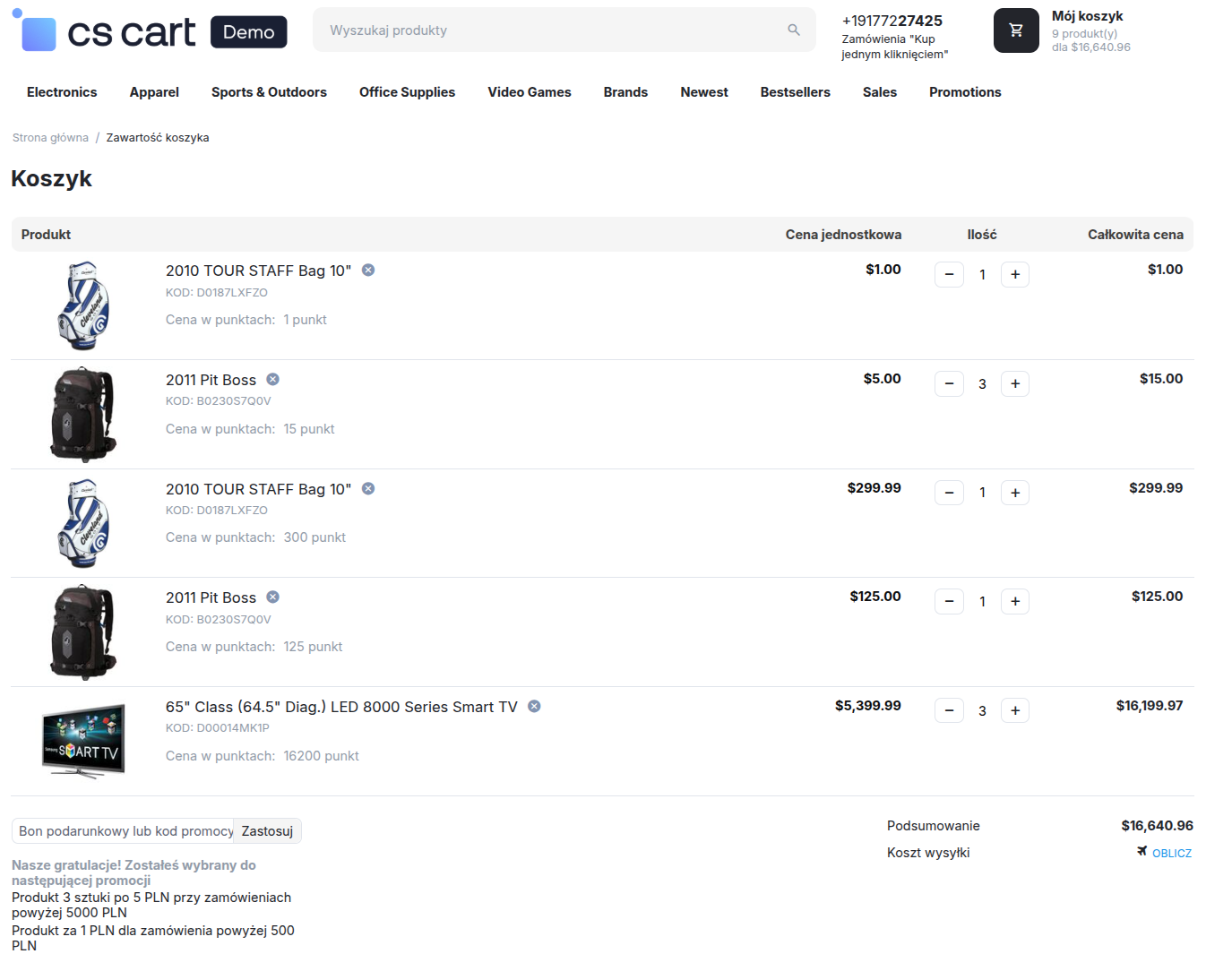Click the "300 punkt" points price
1232x971 pixels.
pos(314,537)
